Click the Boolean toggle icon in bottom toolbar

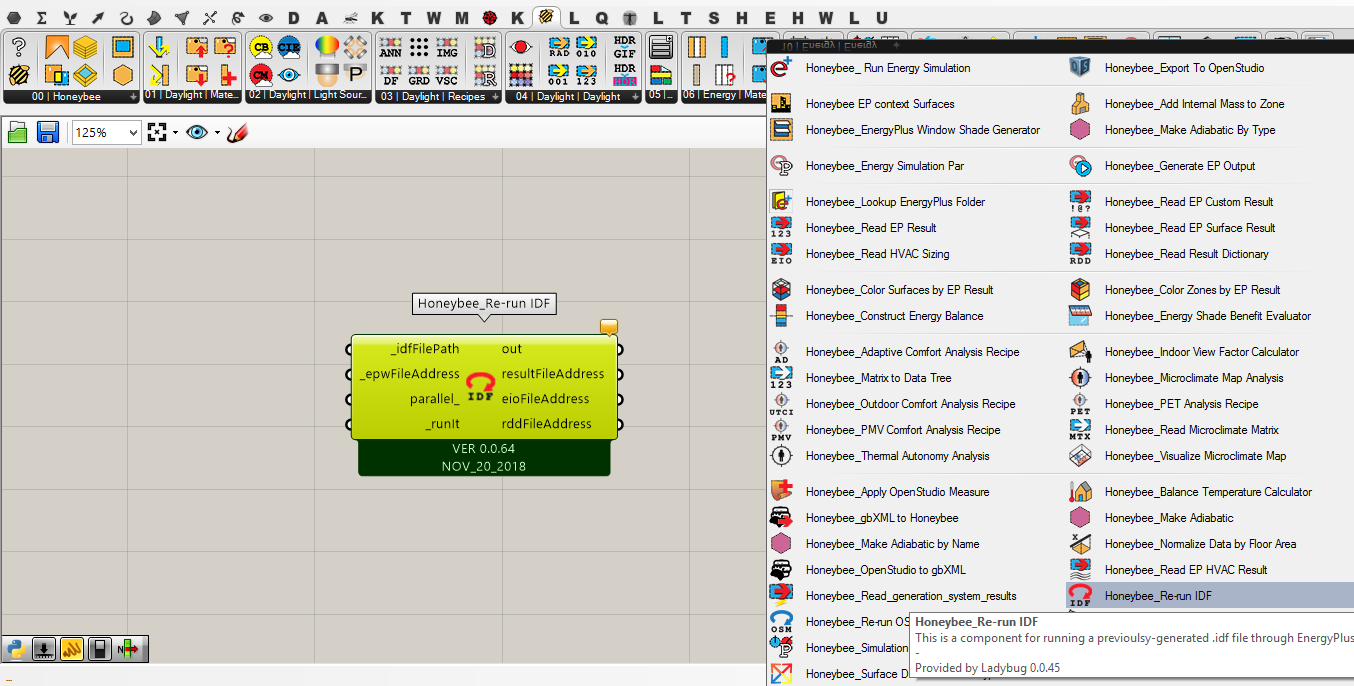coord(100,649)
